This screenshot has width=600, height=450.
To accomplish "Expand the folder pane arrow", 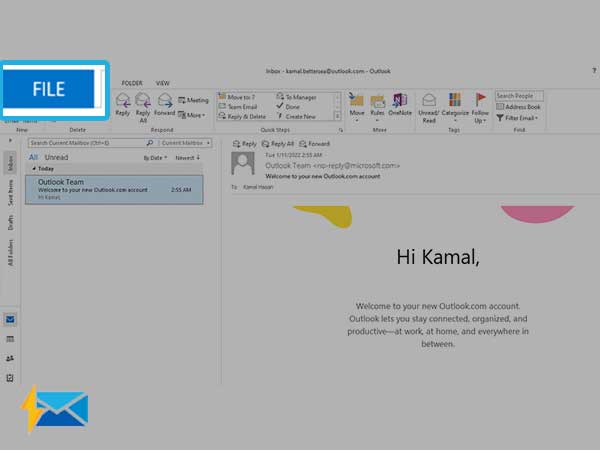I will pos(10,140).
